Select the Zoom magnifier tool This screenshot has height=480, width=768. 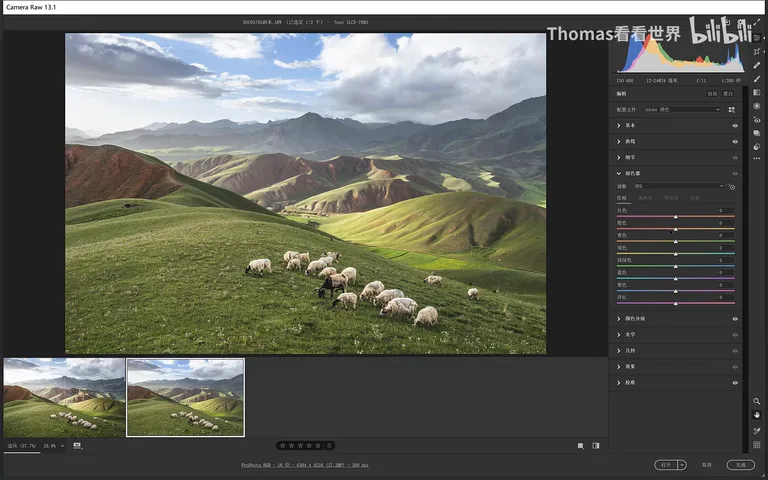tap(757, 401)
